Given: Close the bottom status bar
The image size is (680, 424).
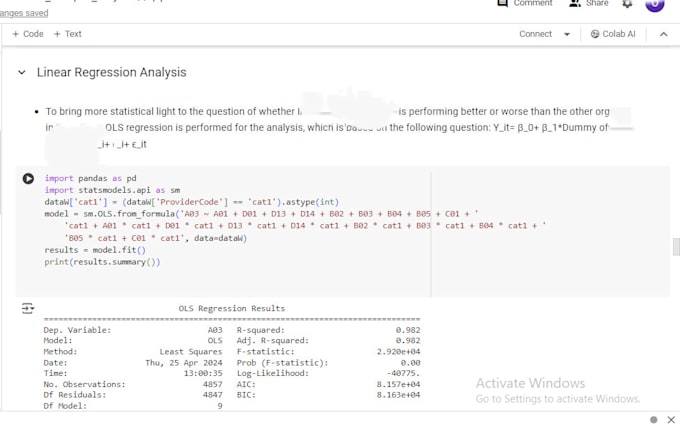Looking at the screenshot, I should tap(671, 419).
